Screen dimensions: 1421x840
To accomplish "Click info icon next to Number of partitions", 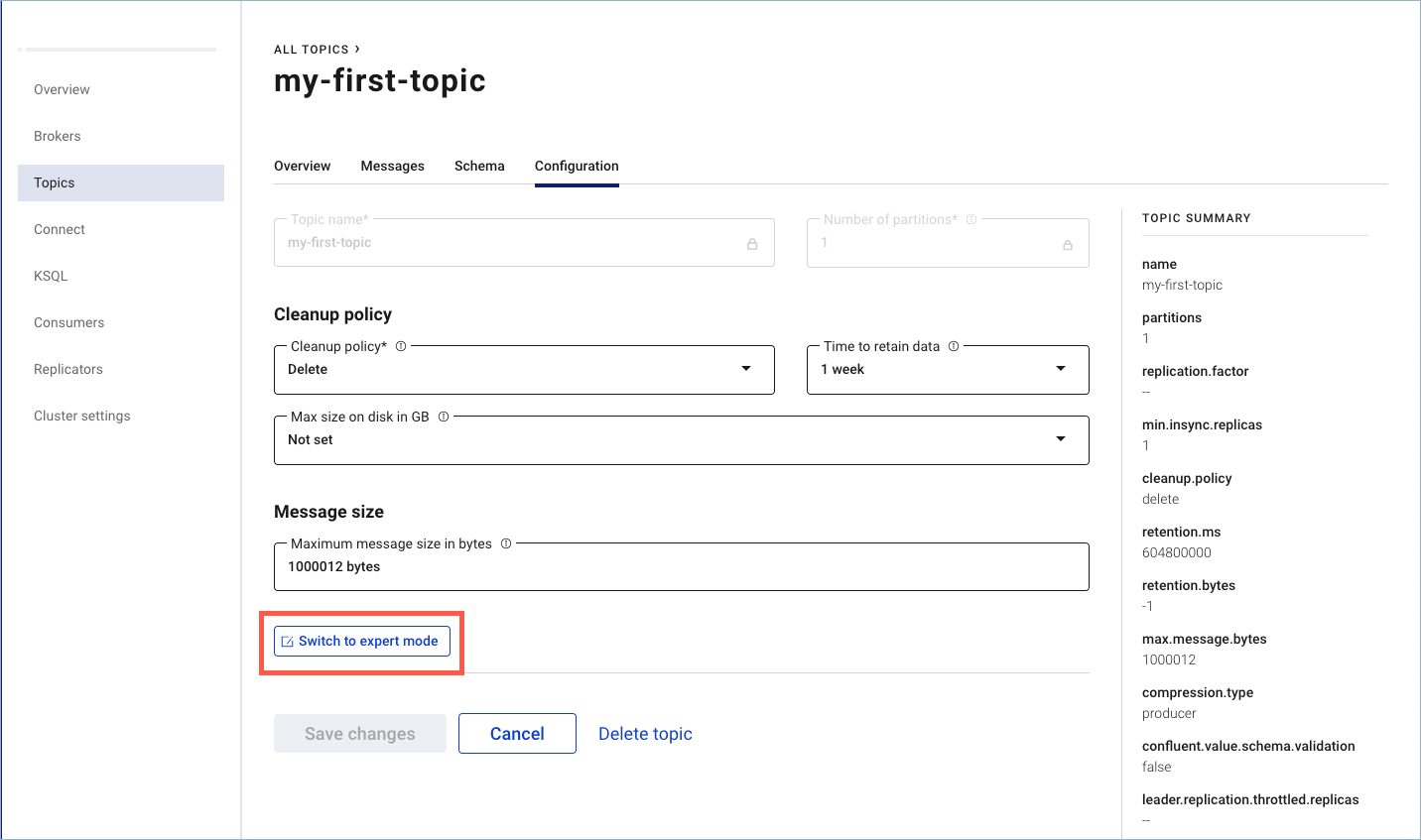I will pos(971,219).
